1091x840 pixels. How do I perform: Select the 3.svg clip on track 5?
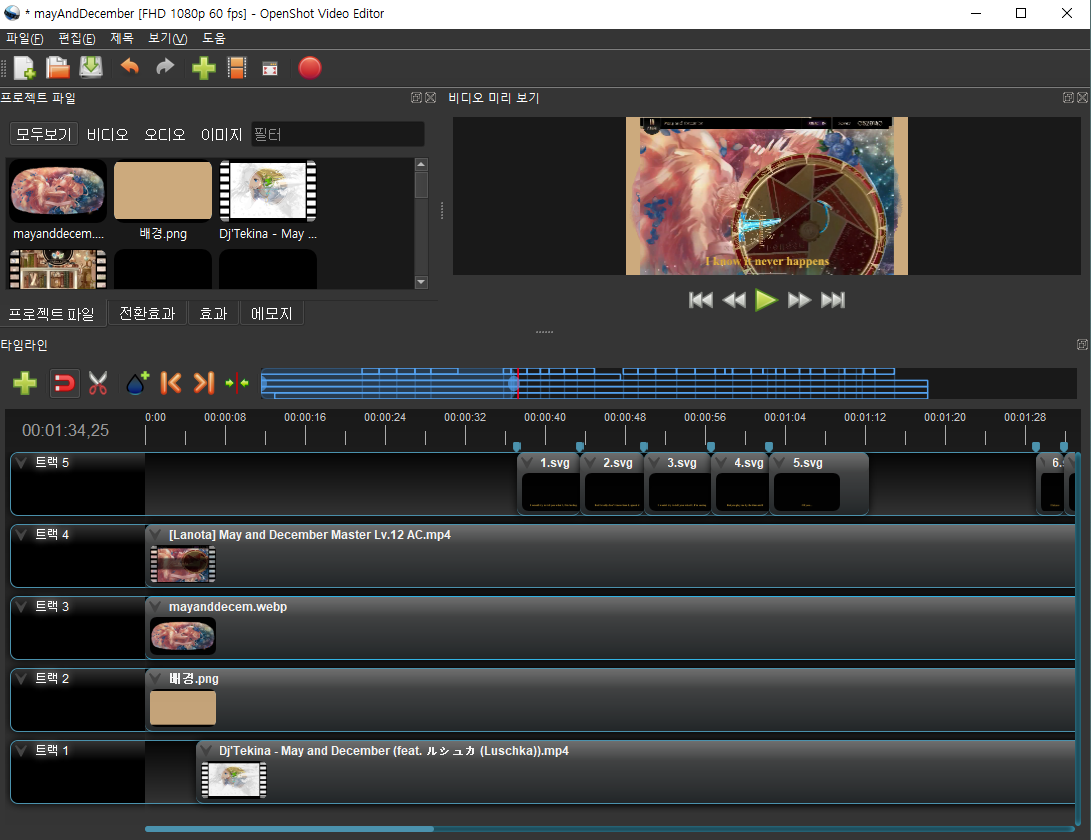click(678, 484)
